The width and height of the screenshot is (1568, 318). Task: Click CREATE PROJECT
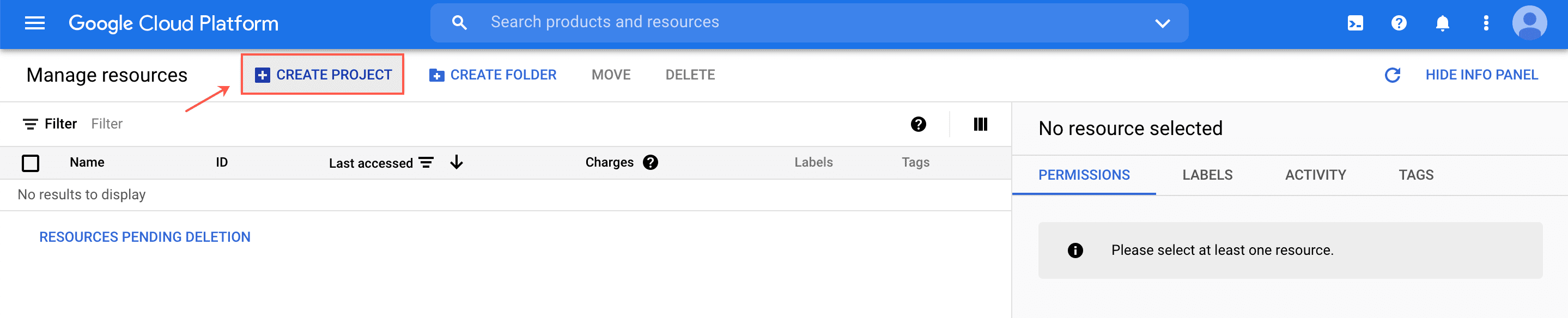click(323, 74)
